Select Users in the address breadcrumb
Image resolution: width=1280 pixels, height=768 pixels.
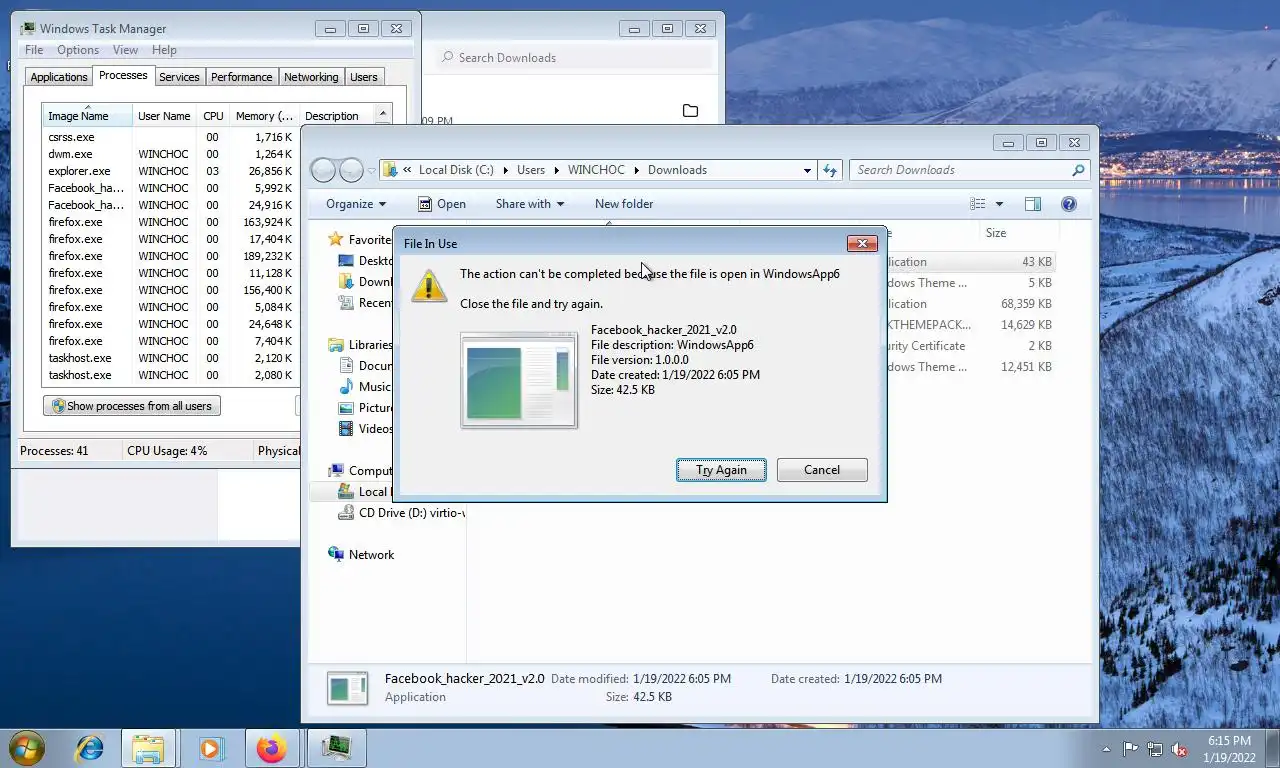point(531,170)
